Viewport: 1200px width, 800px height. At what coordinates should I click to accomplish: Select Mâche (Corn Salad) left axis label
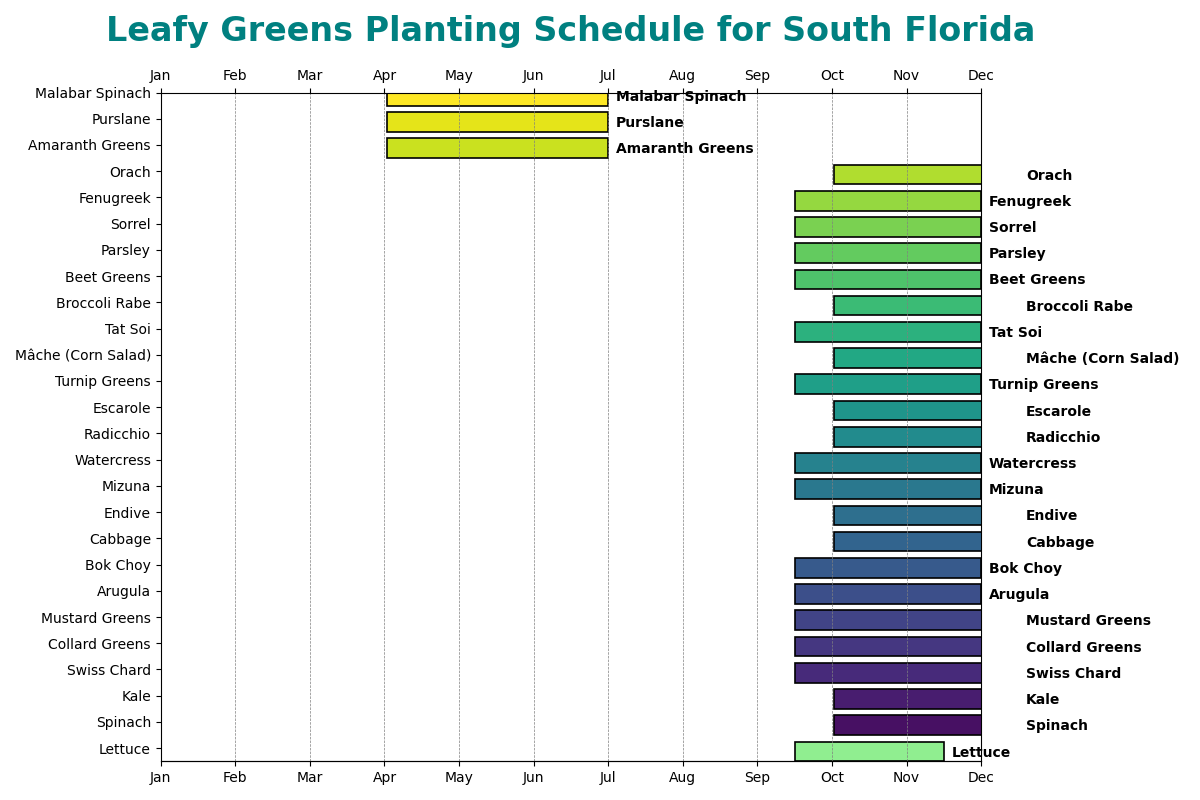pyautogui.click(x=83, y=355)
